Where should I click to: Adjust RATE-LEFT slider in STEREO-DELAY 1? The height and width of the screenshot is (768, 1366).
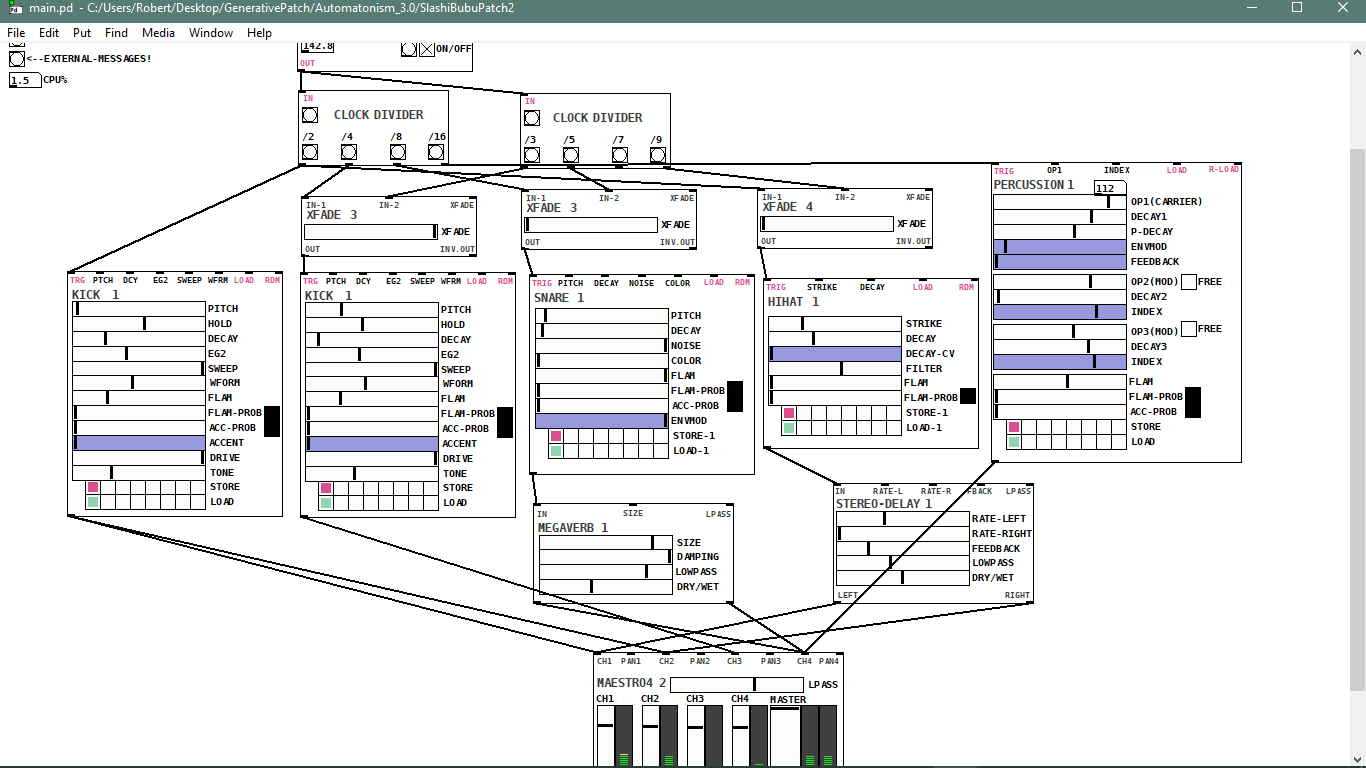point(903,519)
